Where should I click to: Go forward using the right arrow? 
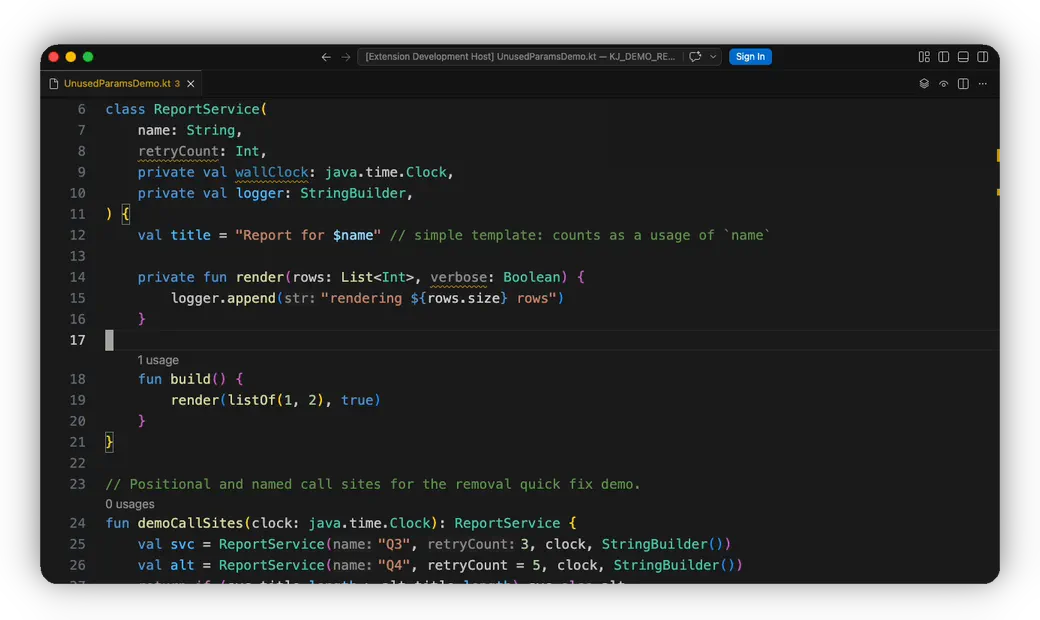click(x=346, y=57)
